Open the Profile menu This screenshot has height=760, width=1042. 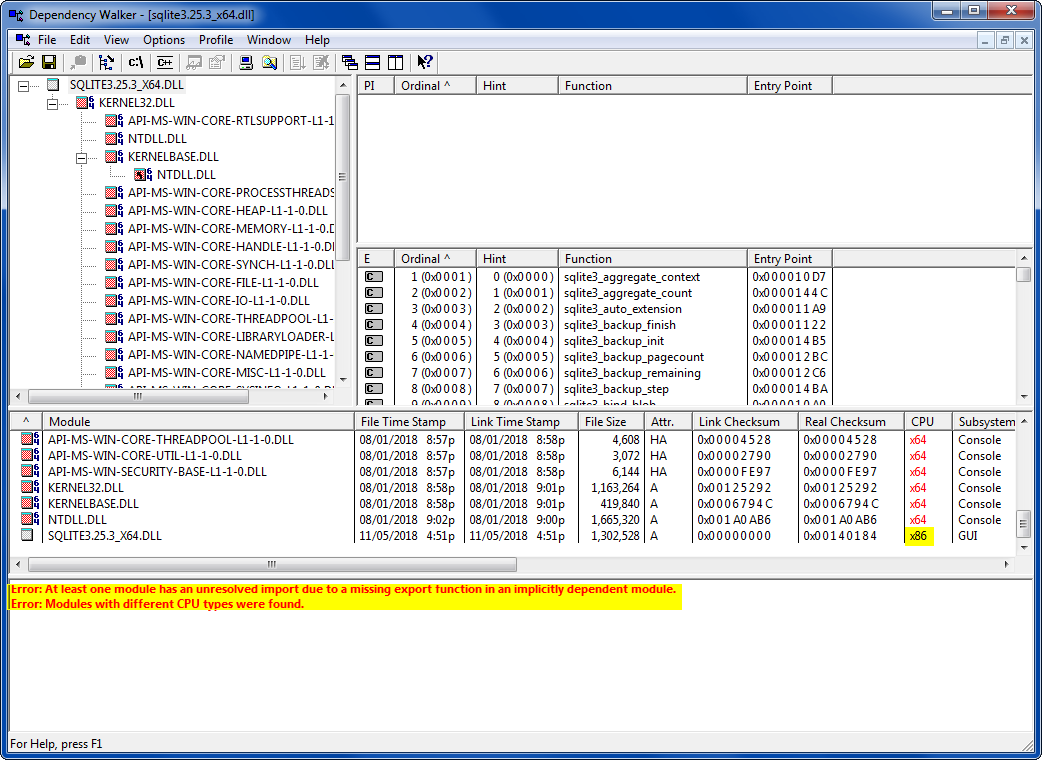click(216, 40)
